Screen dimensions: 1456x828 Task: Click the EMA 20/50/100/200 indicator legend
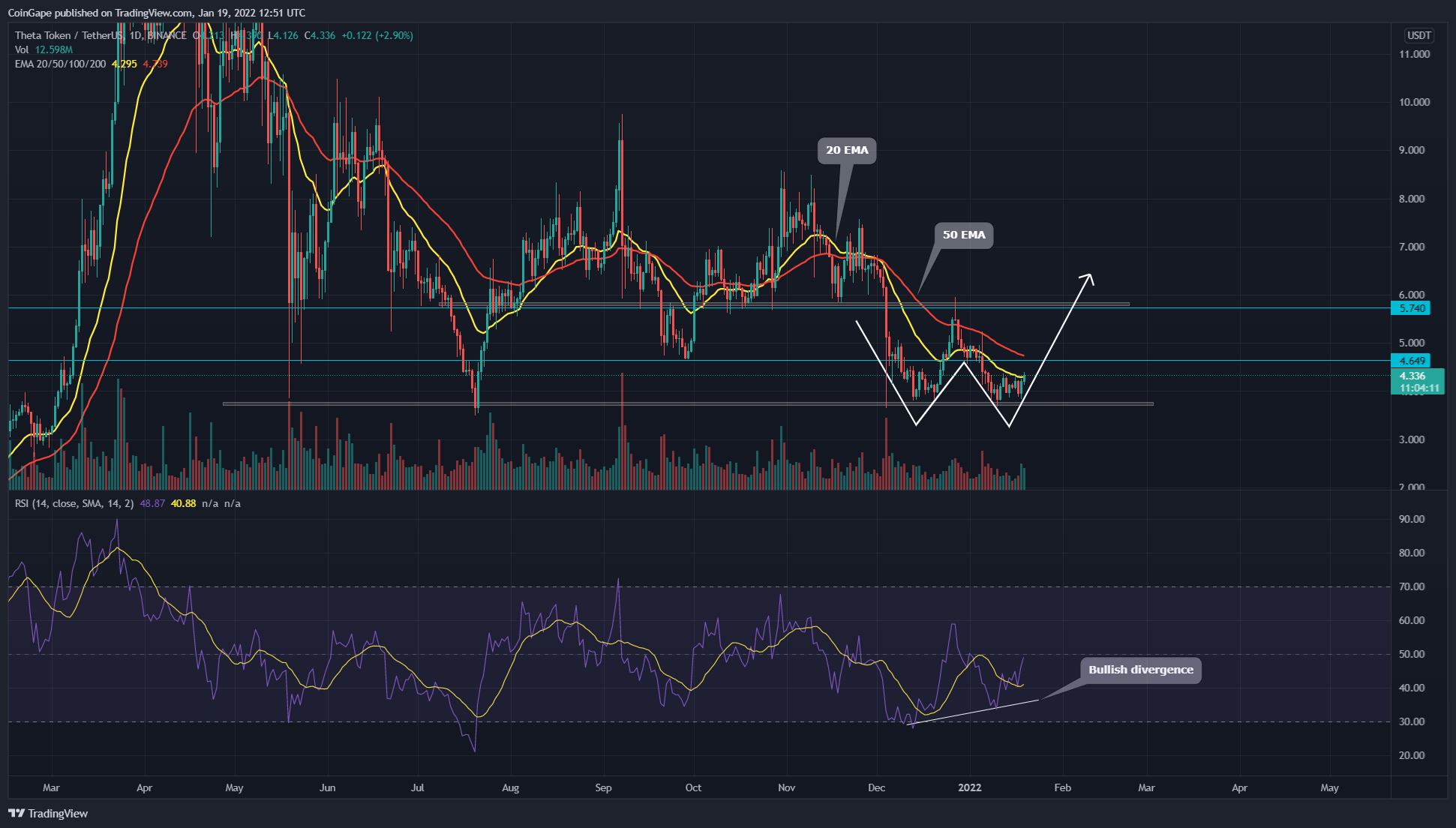(x=61, y=64)
